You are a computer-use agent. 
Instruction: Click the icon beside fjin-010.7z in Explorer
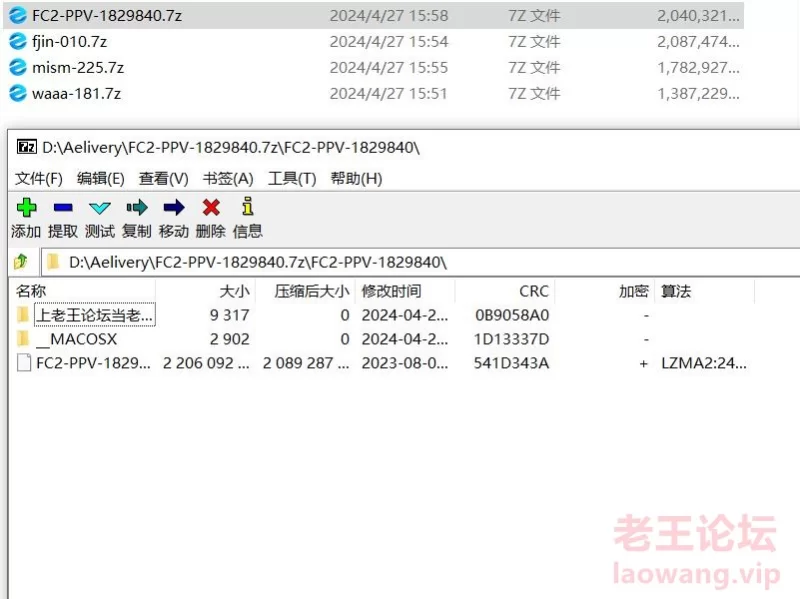[x=18, y=41]
